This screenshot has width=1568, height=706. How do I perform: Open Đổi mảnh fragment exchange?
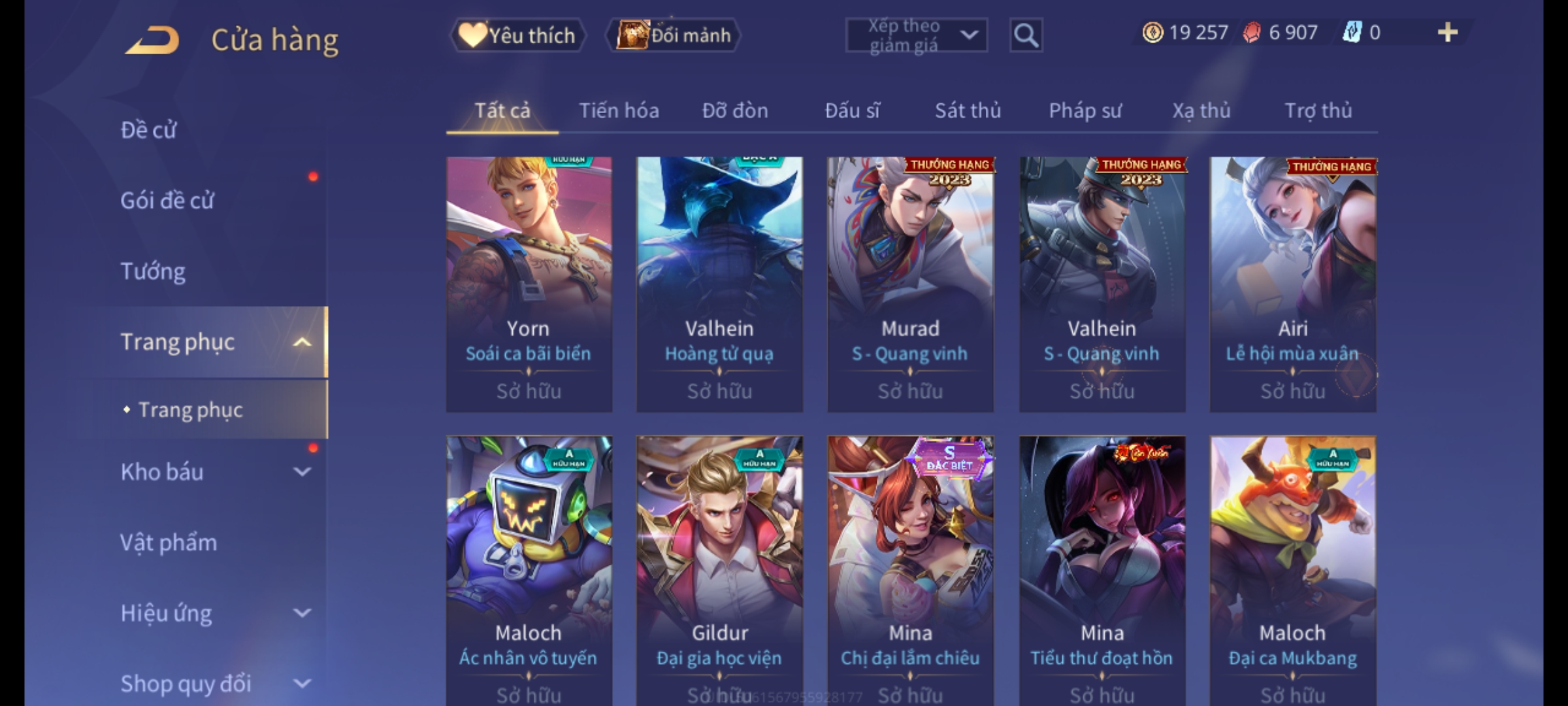673,35
